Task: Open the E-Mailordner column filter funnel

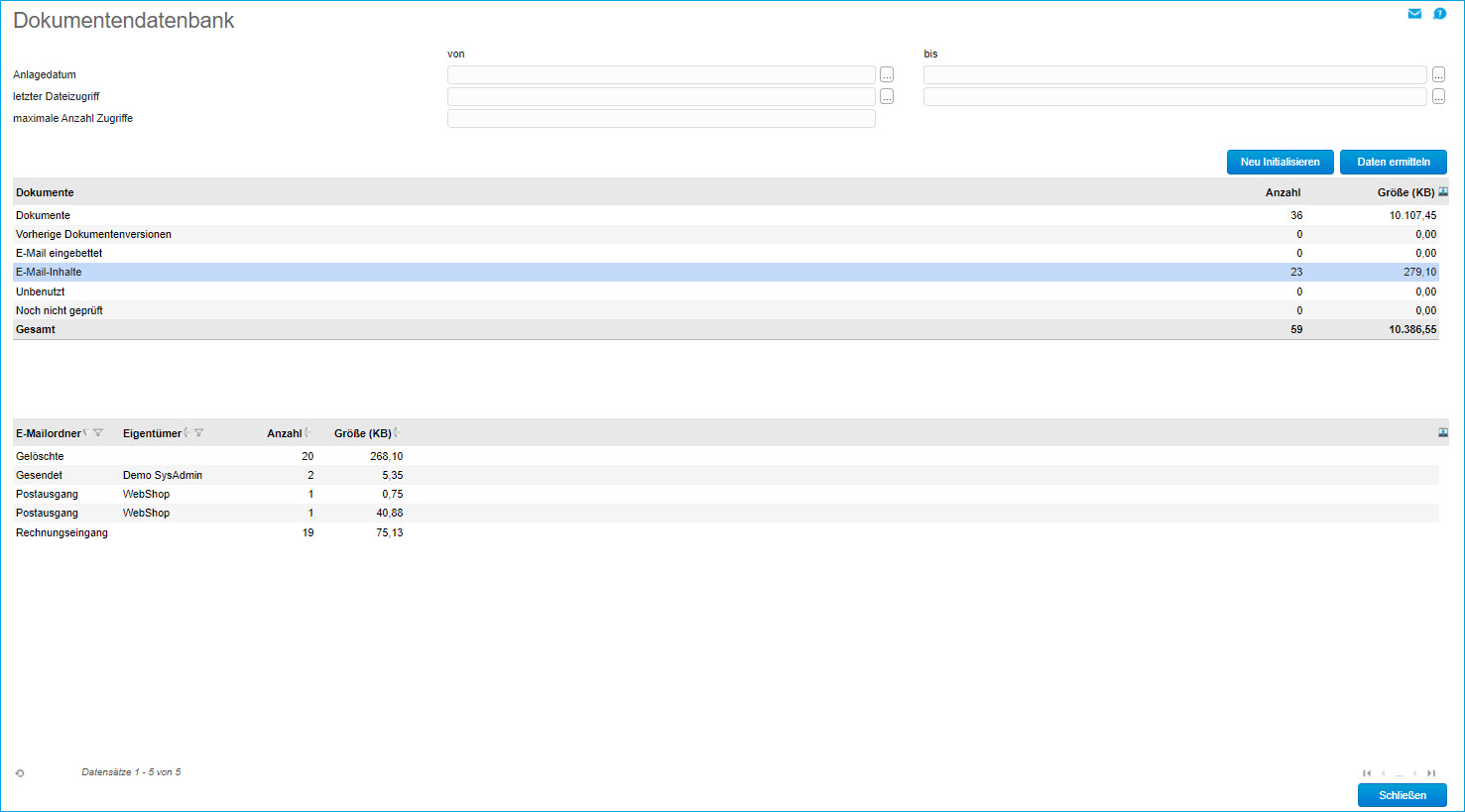Action: click(98, 432)
